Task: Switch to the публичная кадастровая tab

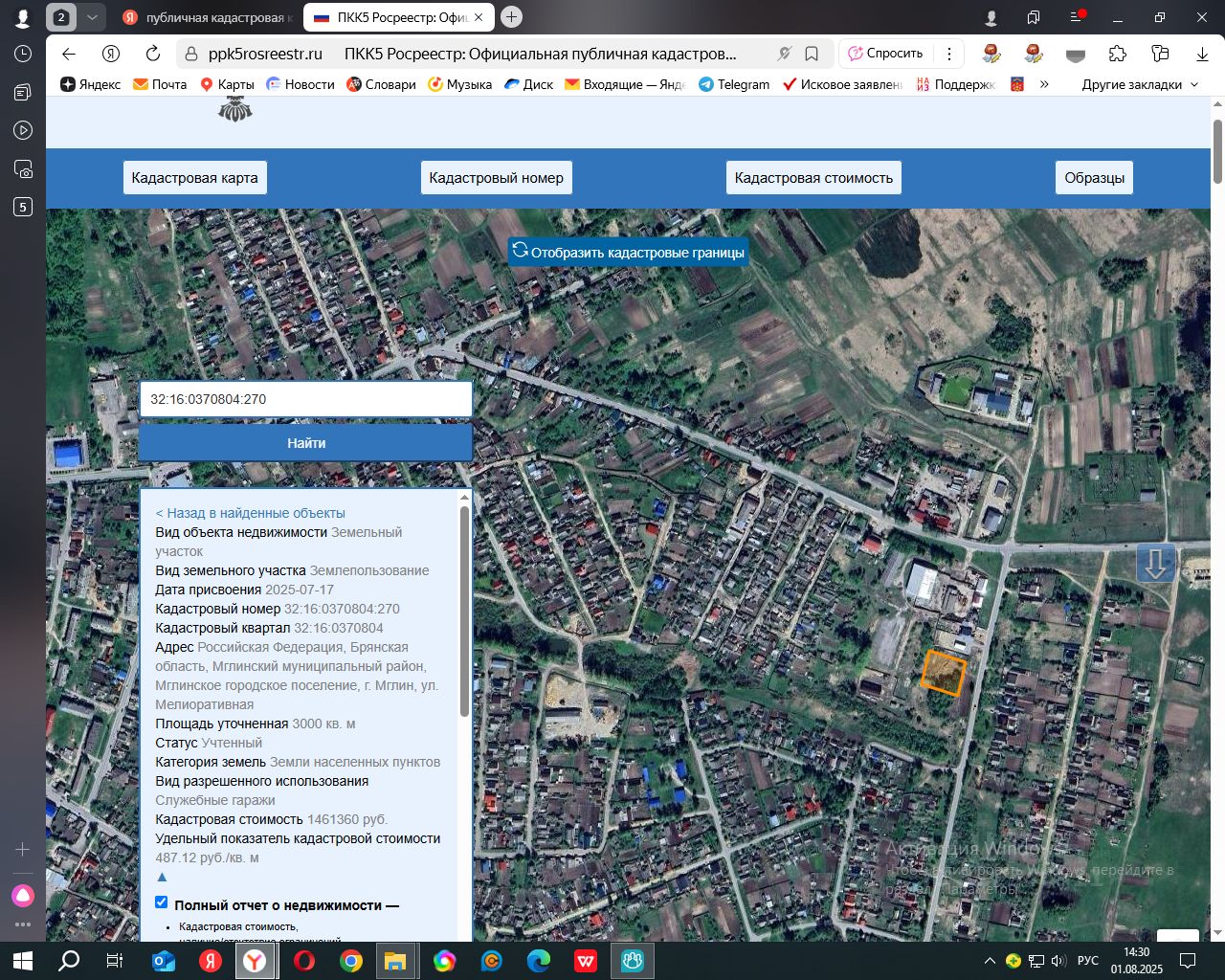Action: [207, 17]
